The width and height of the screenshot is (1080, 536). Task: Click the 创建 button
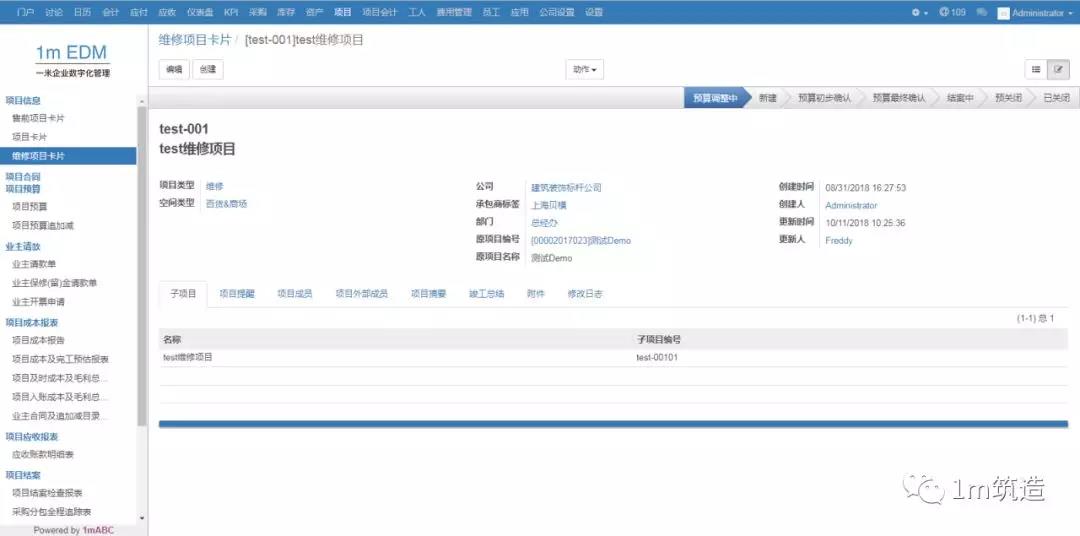(x=207, y=70)
